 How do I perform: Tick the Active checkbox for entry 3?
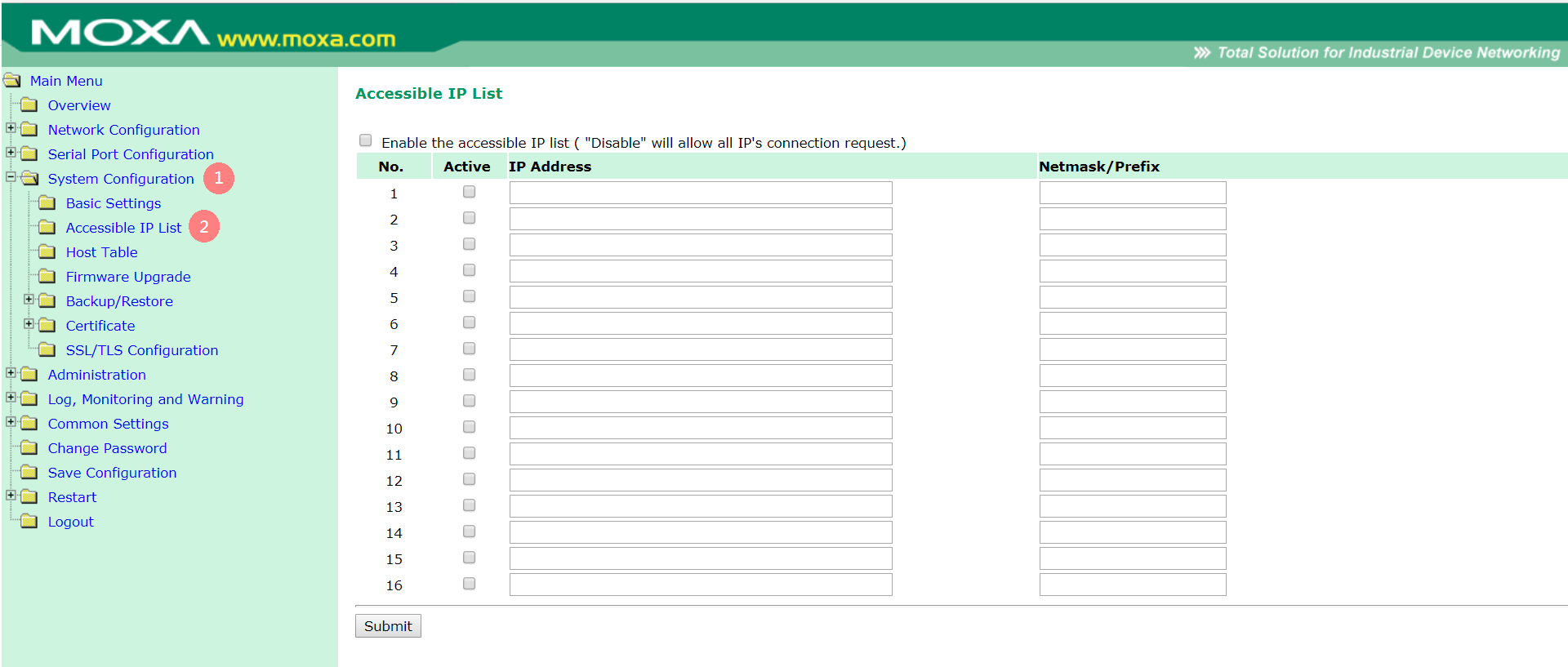[x=469, y=244]
